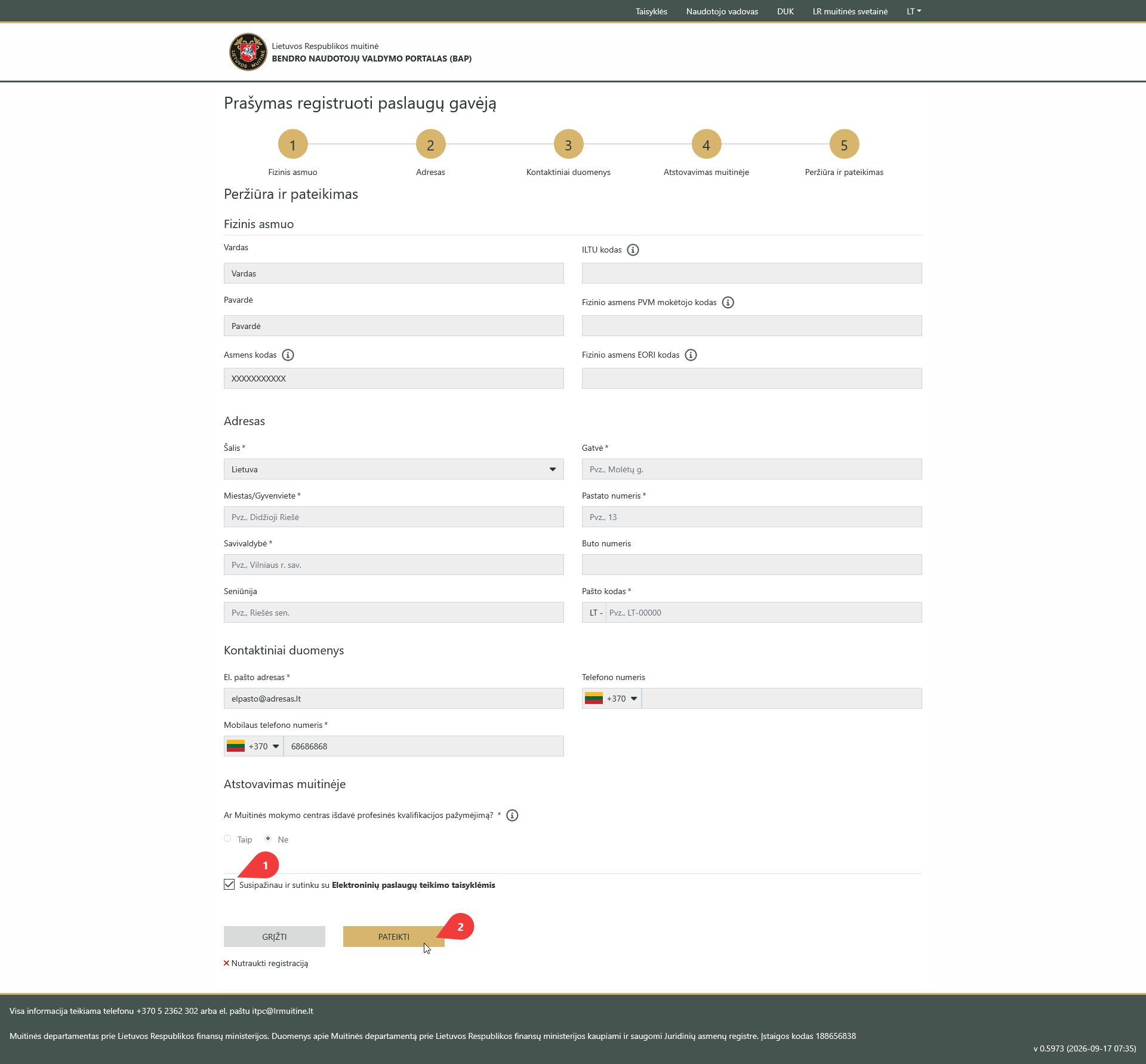
Task: Click the Gatvė input field
Action: (752, 469)
